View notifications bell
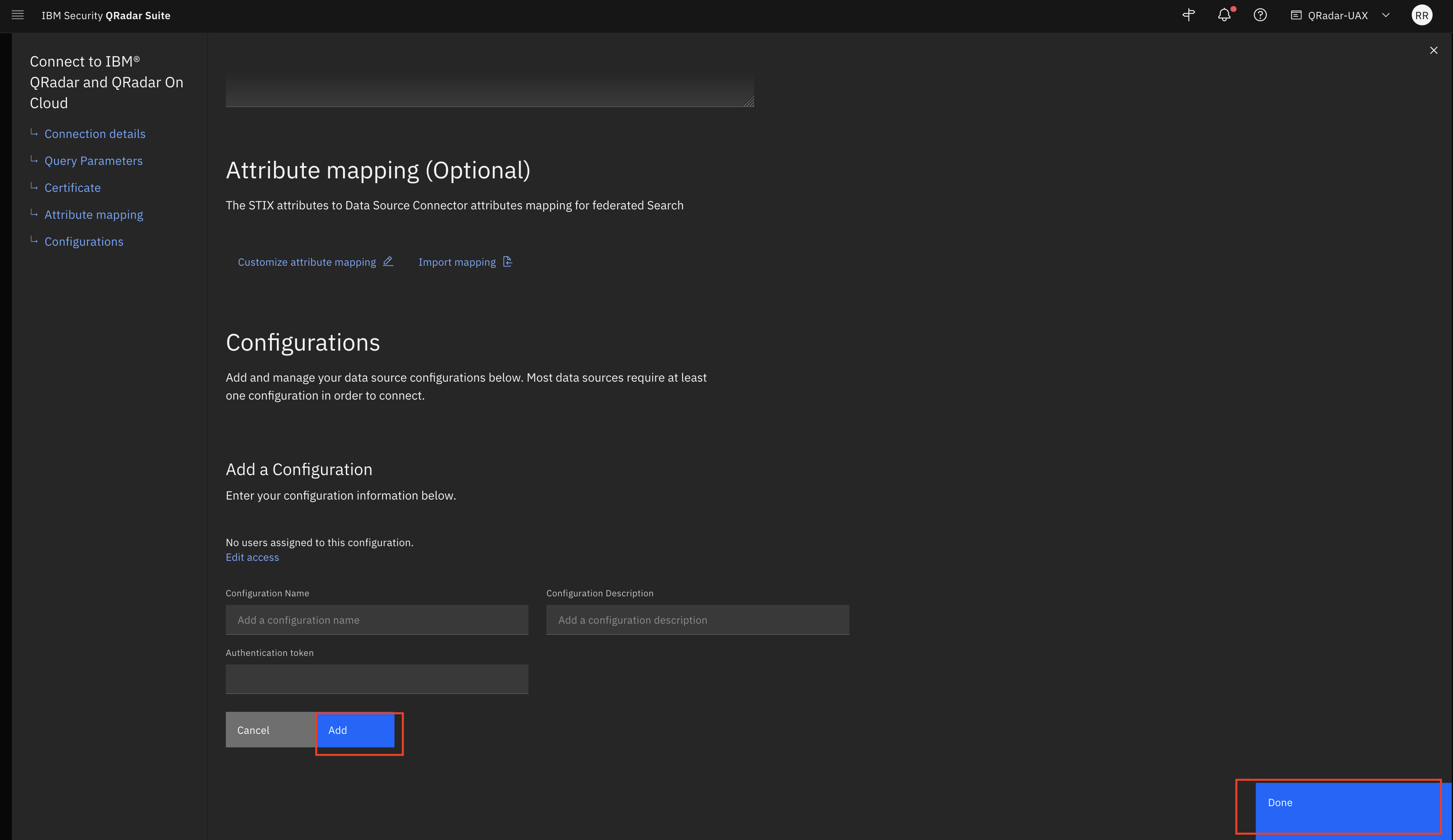Viewport: 1453px width, 840px height. pyautogui.click(x=1224, y=16)
